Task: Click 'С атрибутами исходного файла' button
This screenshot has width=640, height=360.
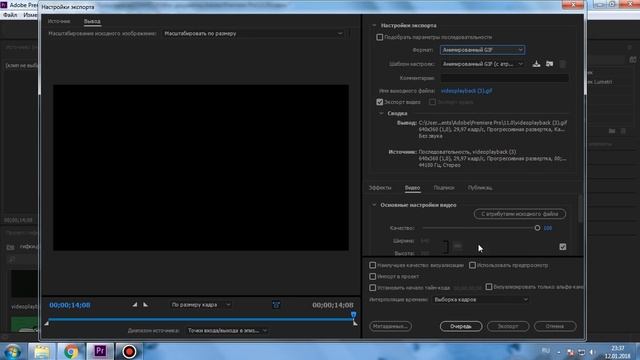Action: [x=520, y=214]
